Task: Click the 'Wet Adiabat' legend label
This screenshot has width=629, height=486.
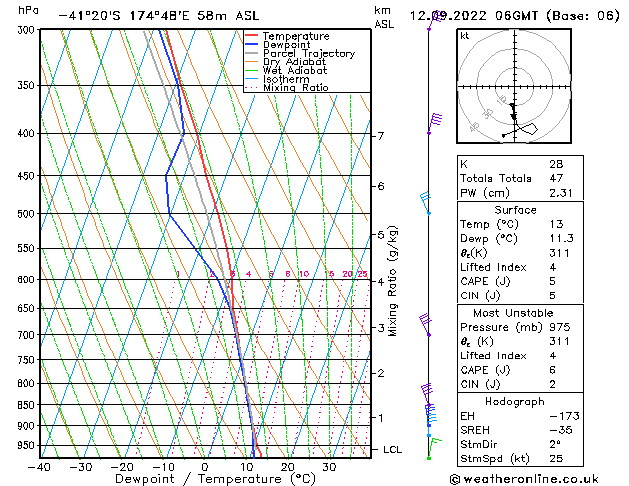Action: (295, 70)
